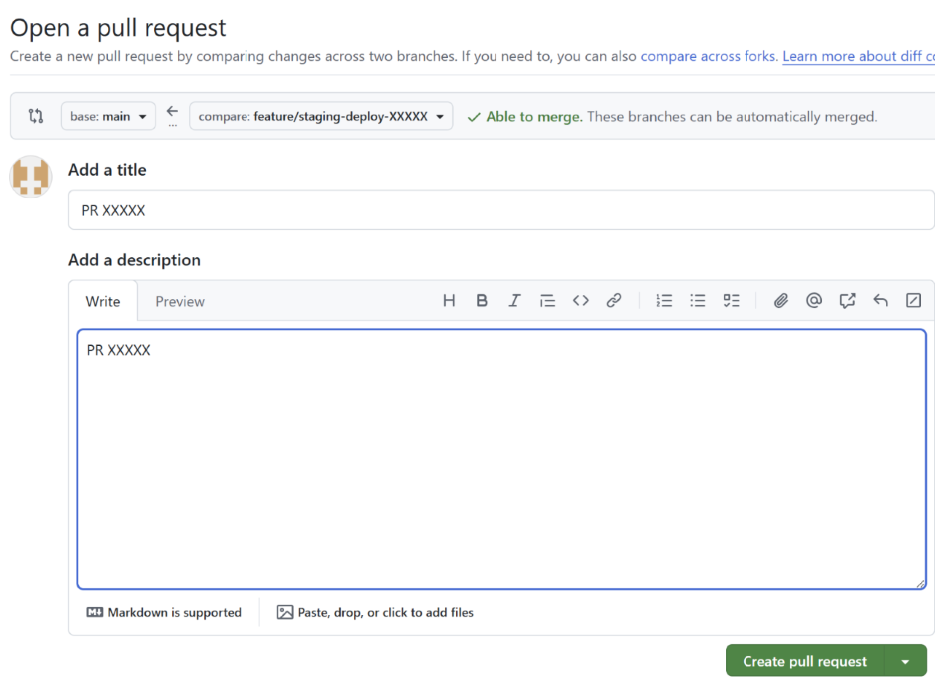Insert a heading with the H icon
Viewport: 935px width, 686px height.
click(x=449, y=300)
